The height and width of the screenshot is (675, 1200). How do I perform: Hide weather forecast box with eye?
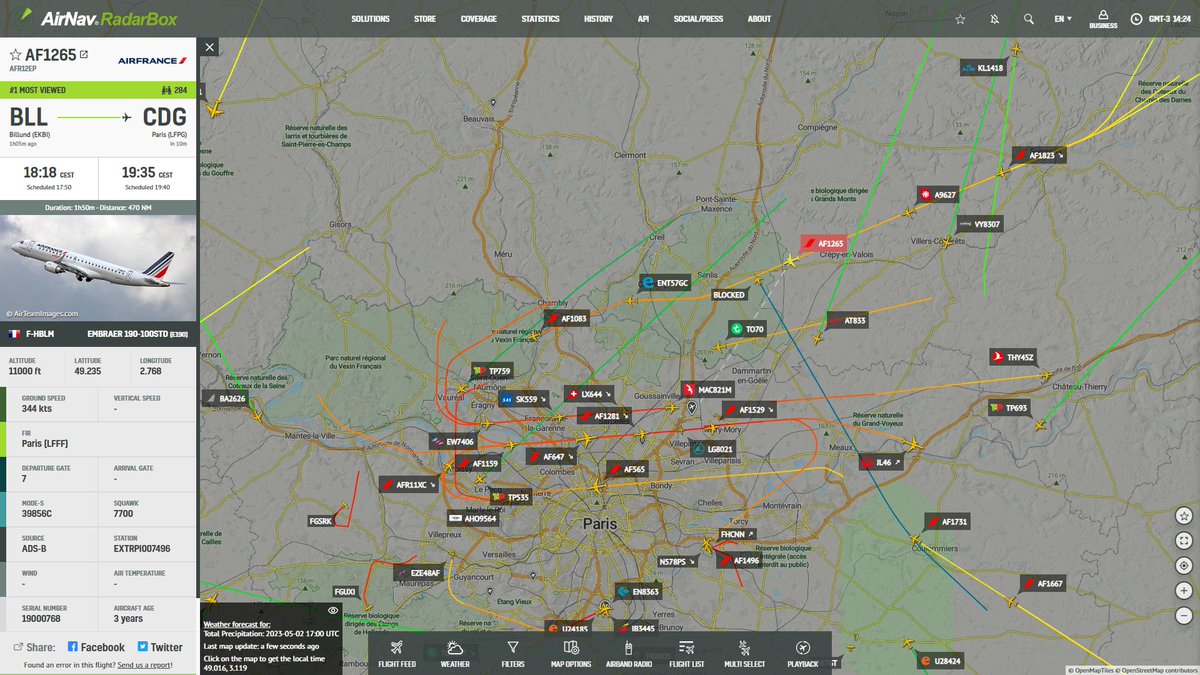tap(333, 609)
